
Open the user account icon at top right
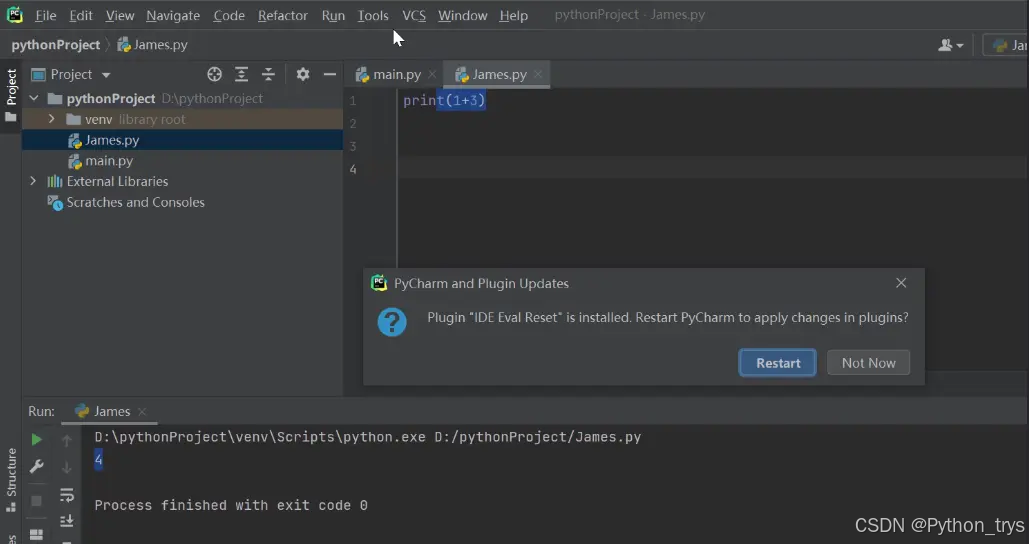coord(950,45)
